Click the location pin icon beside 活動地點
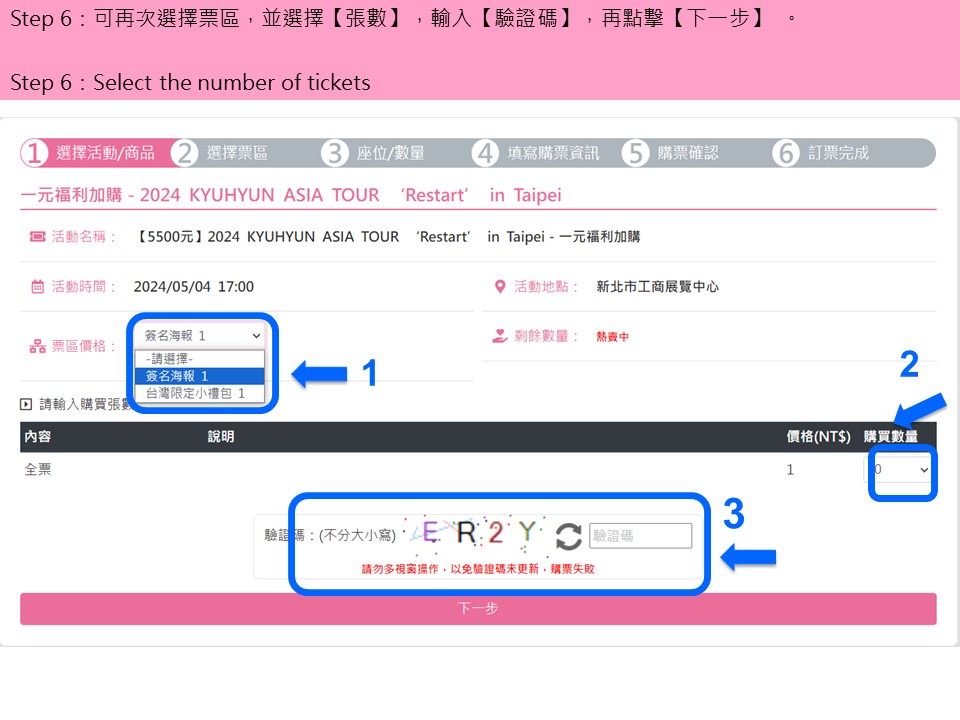960x720 pixels. (x=500, y=287)
